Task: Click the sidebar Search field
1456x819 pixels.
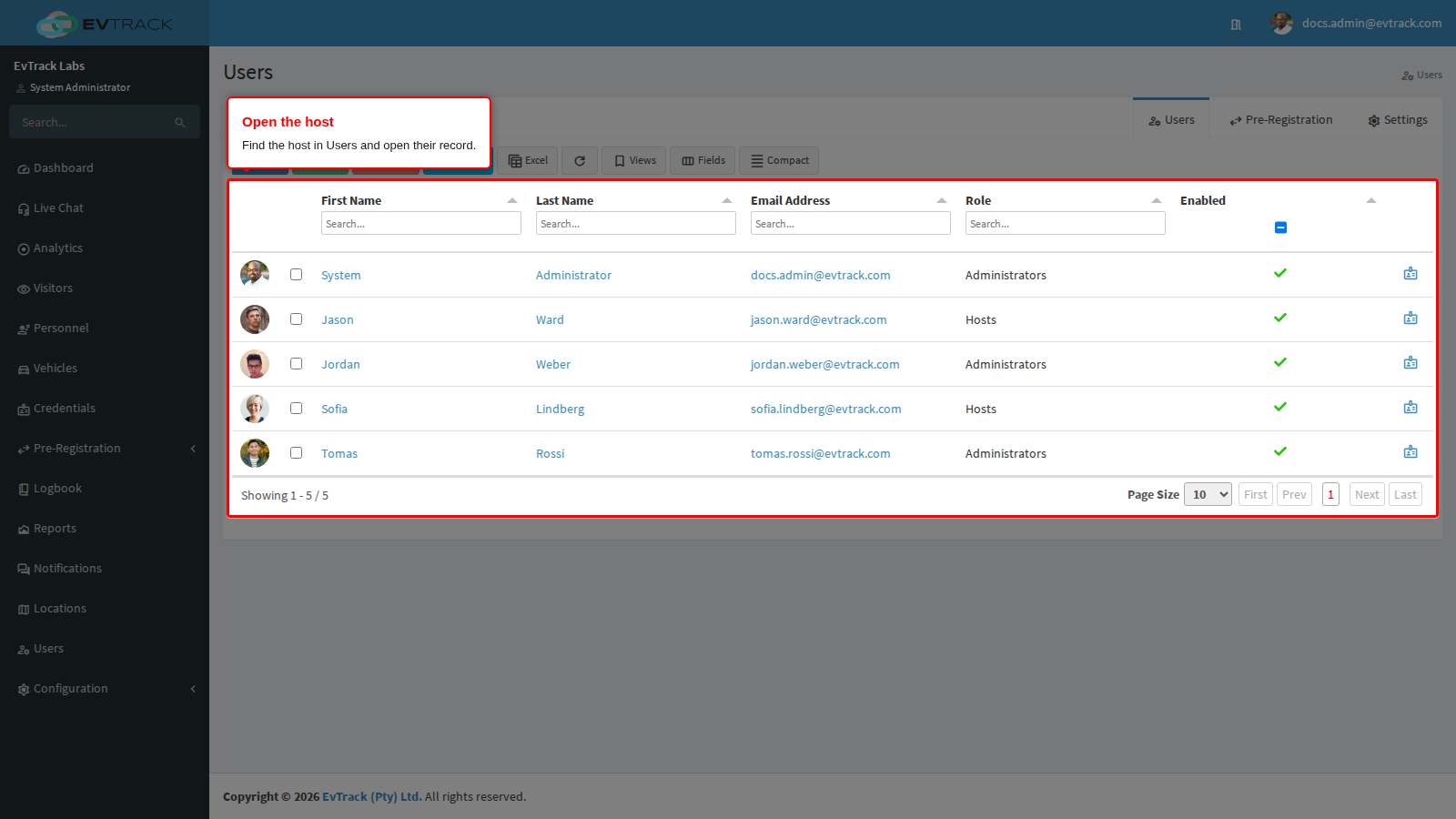Action: point(91,122)
